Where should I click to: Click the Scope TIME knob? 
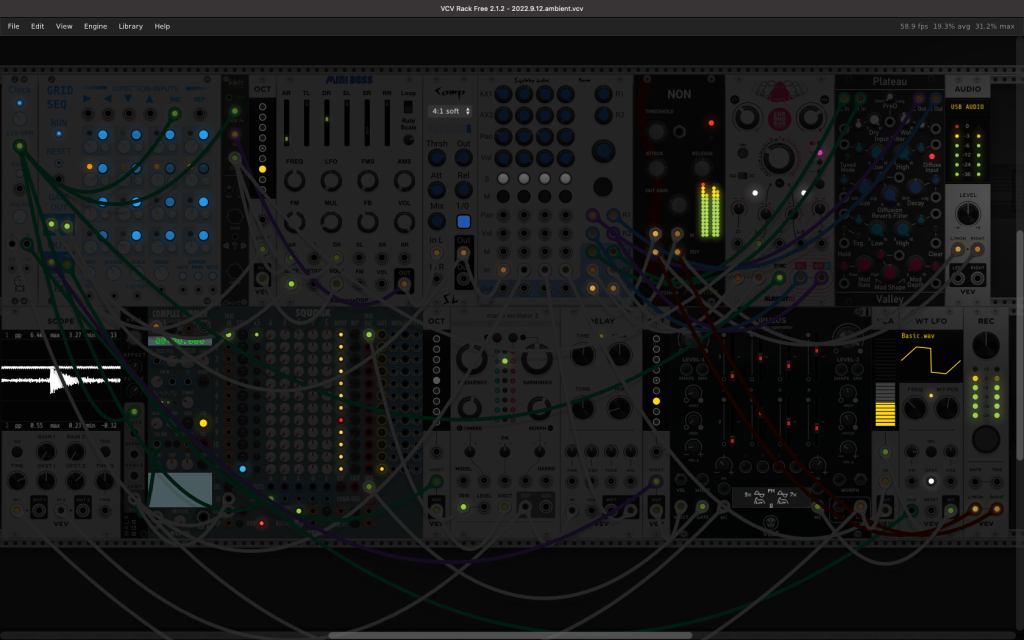click(x=16, y=481)
